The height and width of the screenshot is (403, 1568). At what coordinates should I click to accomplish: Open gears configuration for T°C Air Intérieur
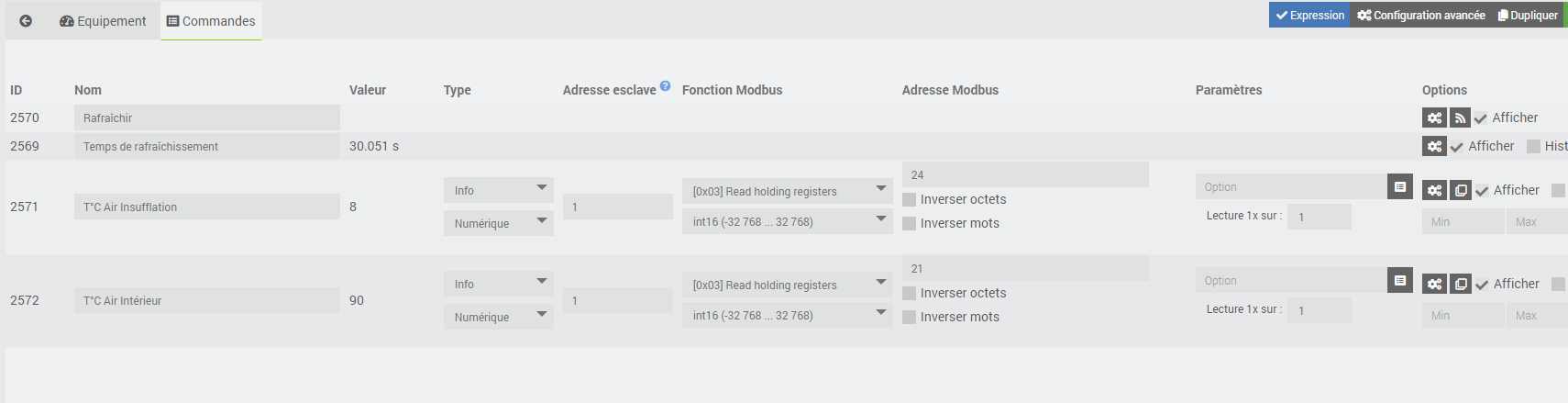(x=1434, y=284)
